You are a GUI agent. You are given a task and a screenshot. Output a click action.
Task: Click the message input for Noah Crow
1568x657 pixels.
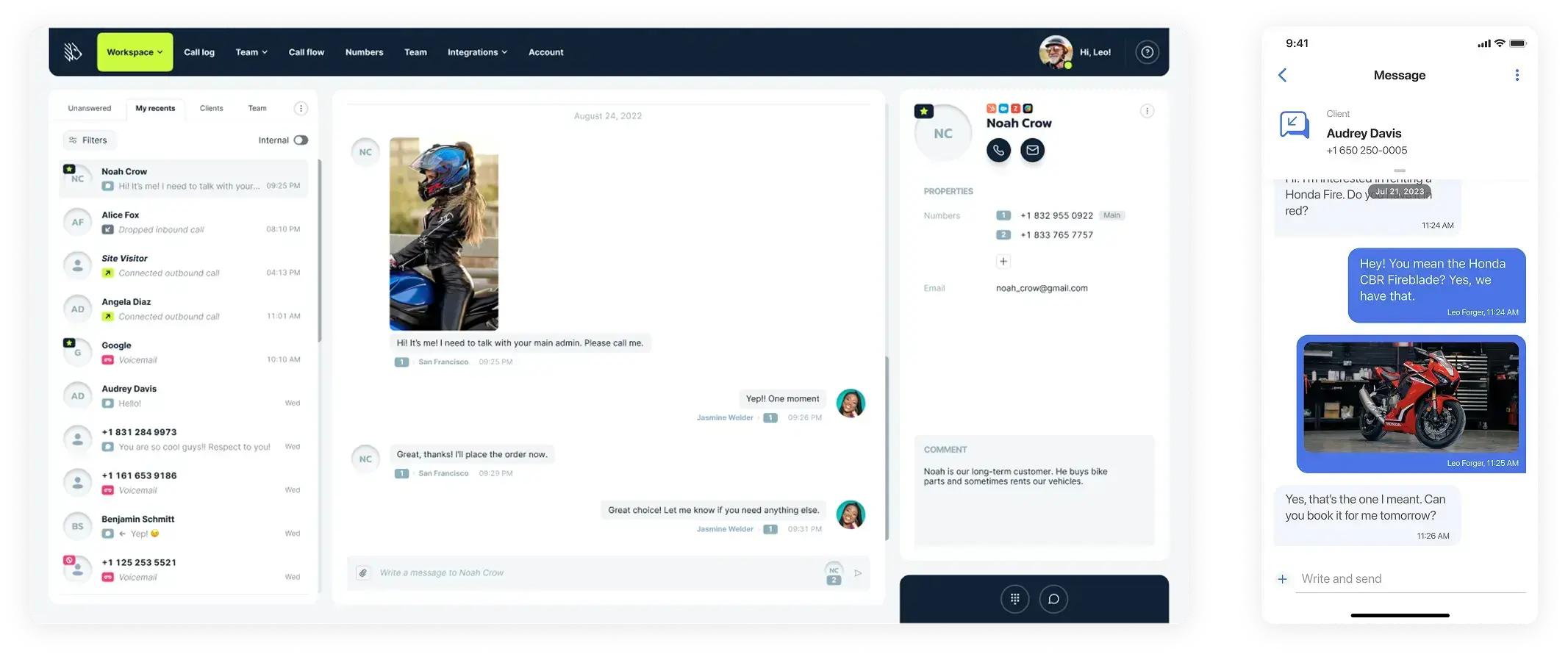[x=595, y=573]
